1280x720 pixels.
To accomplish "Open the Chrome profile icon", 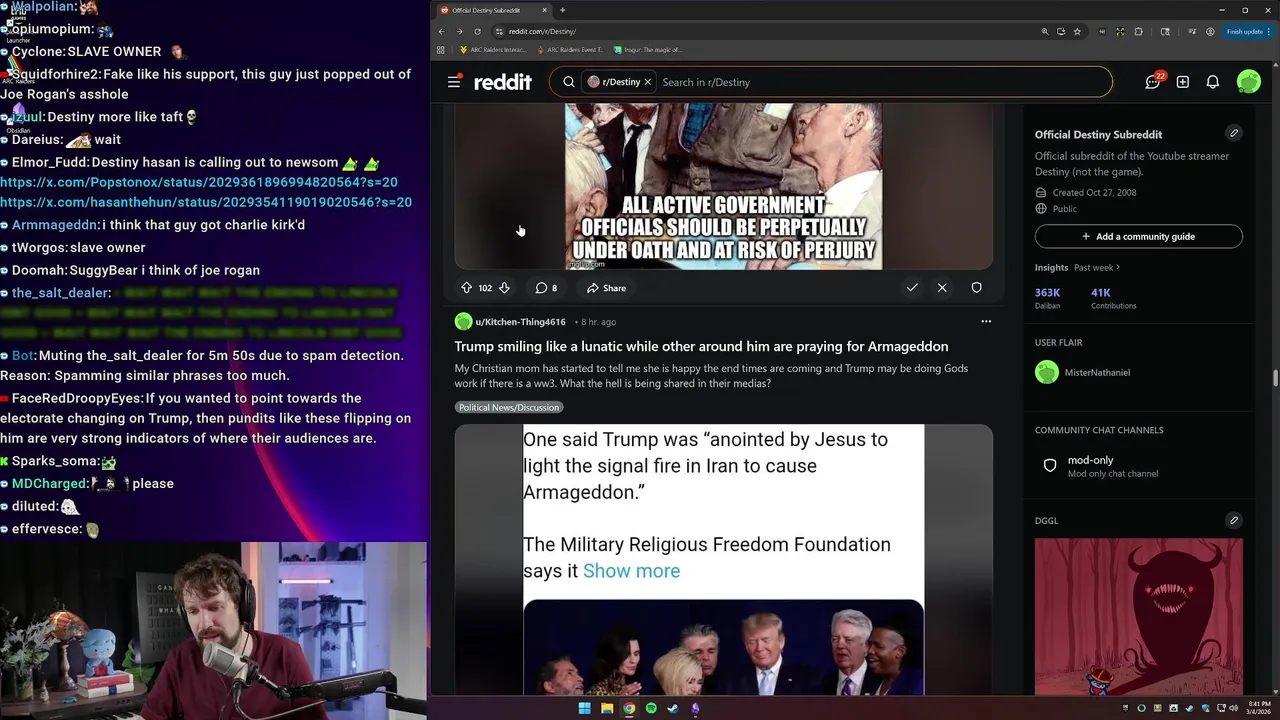I will click(1210, 31).
